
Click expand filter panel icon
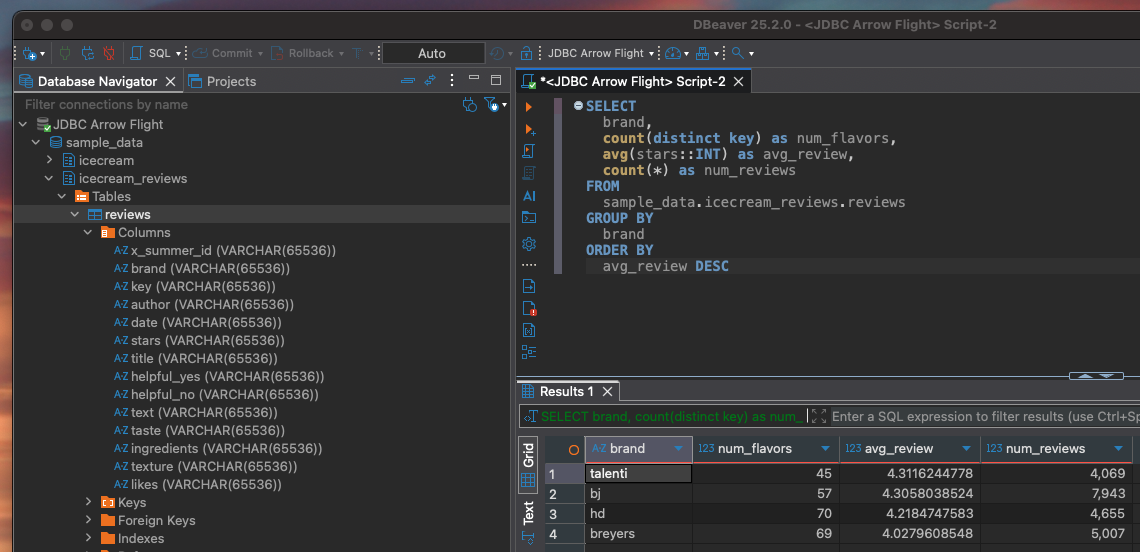pyautogui.click(x=819, y=417)
